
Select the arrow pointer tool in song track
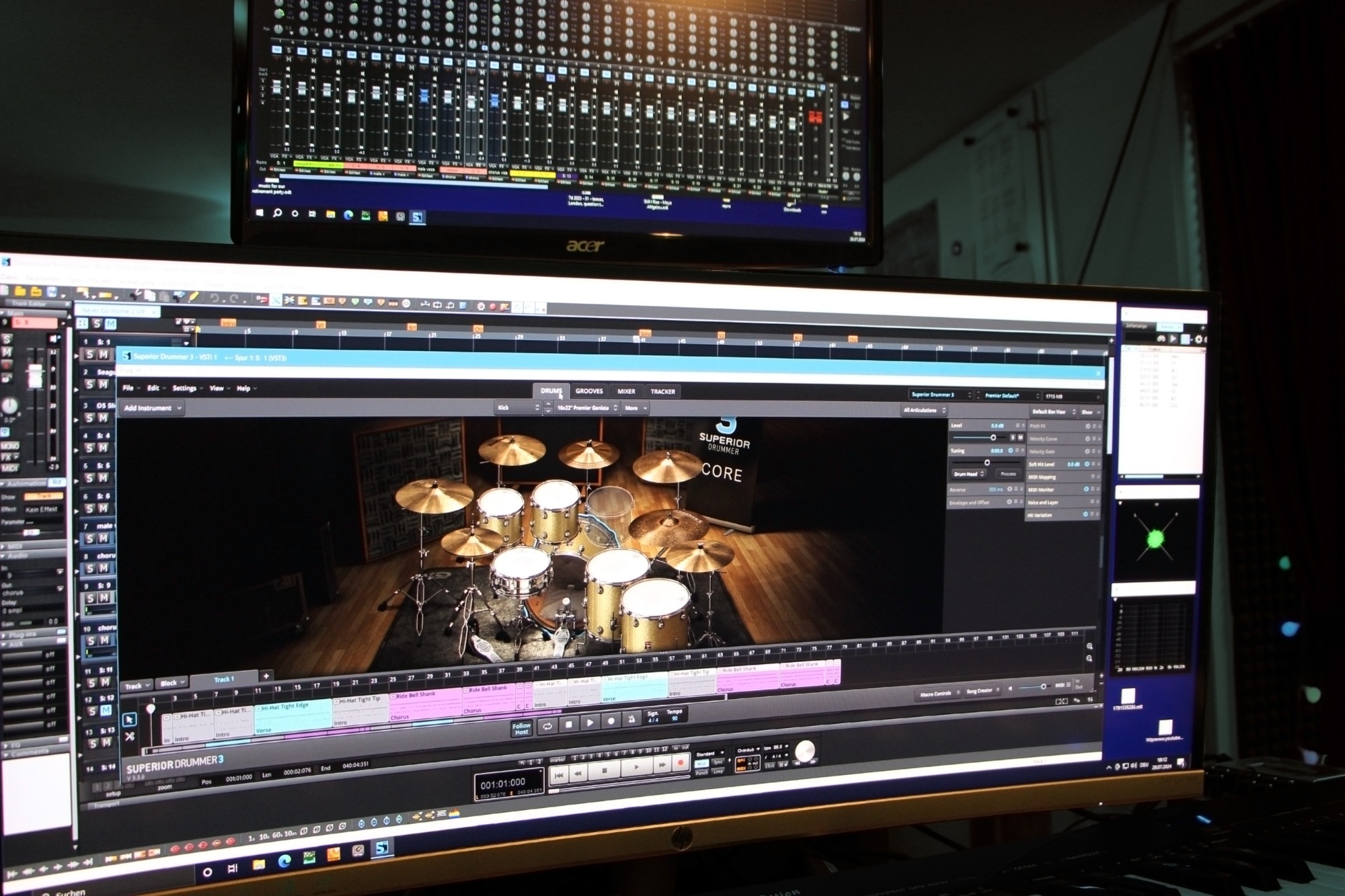[130, 719]
